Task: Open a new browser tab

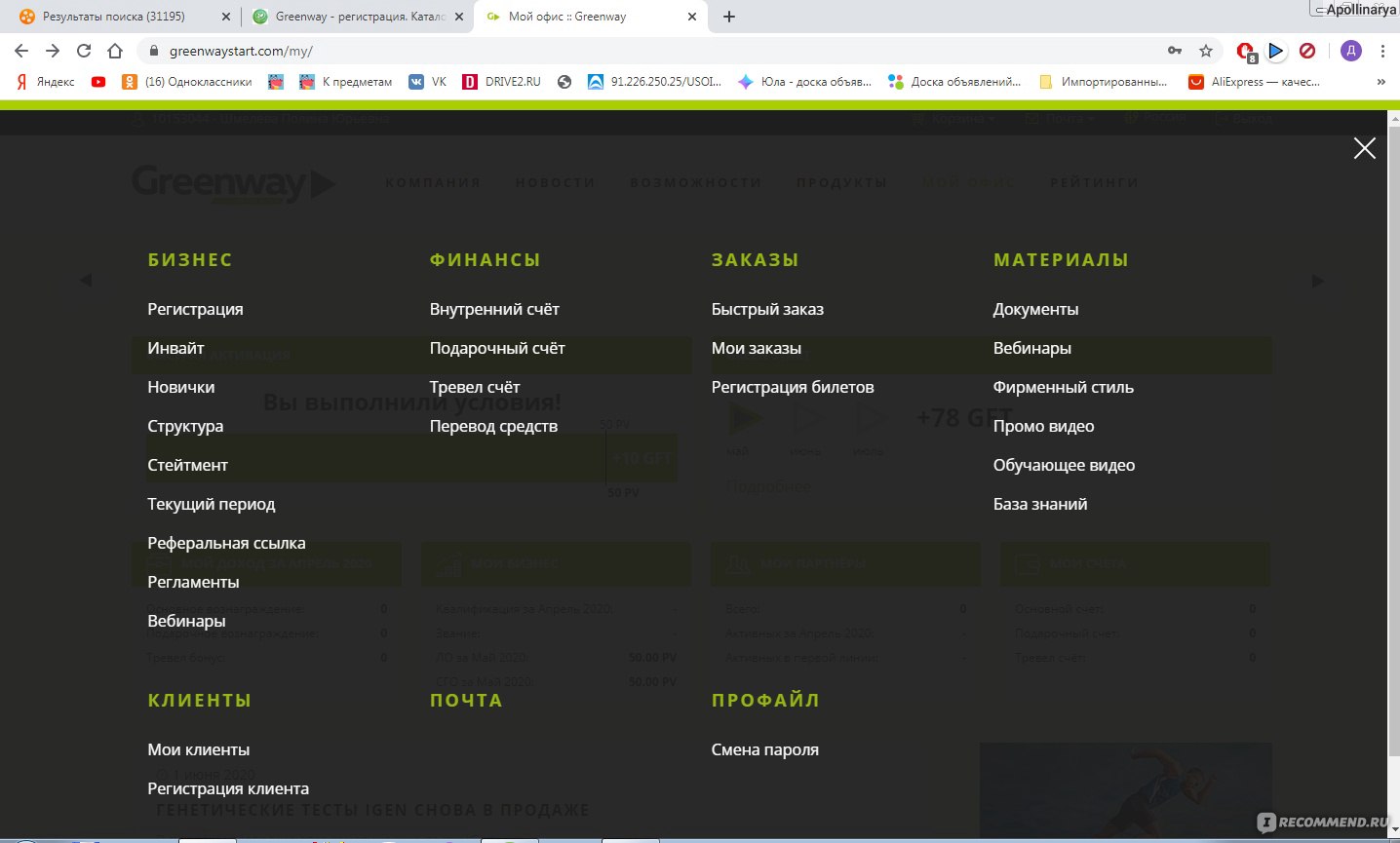Action: click(x=729, y=17)
